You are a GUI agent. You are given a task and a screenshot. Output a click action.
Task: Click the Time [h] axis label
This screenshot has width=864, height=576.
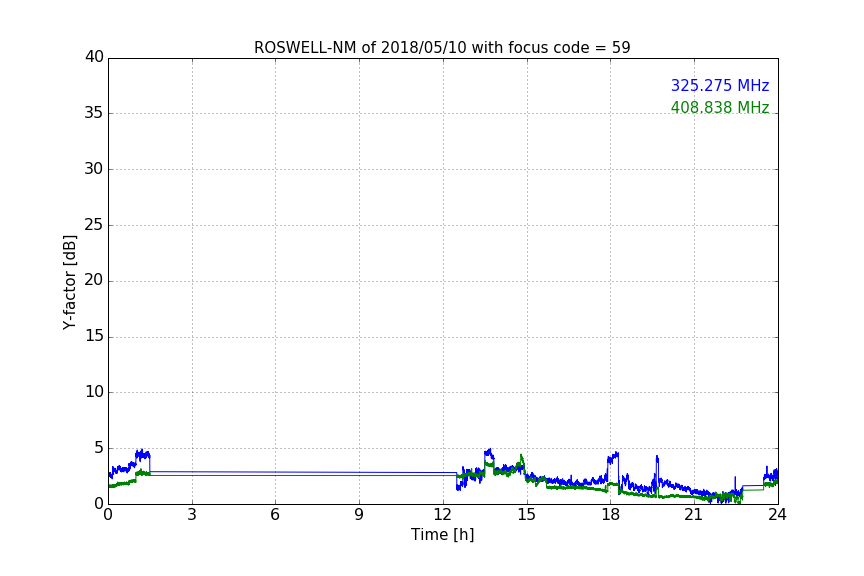pos(442,535)
